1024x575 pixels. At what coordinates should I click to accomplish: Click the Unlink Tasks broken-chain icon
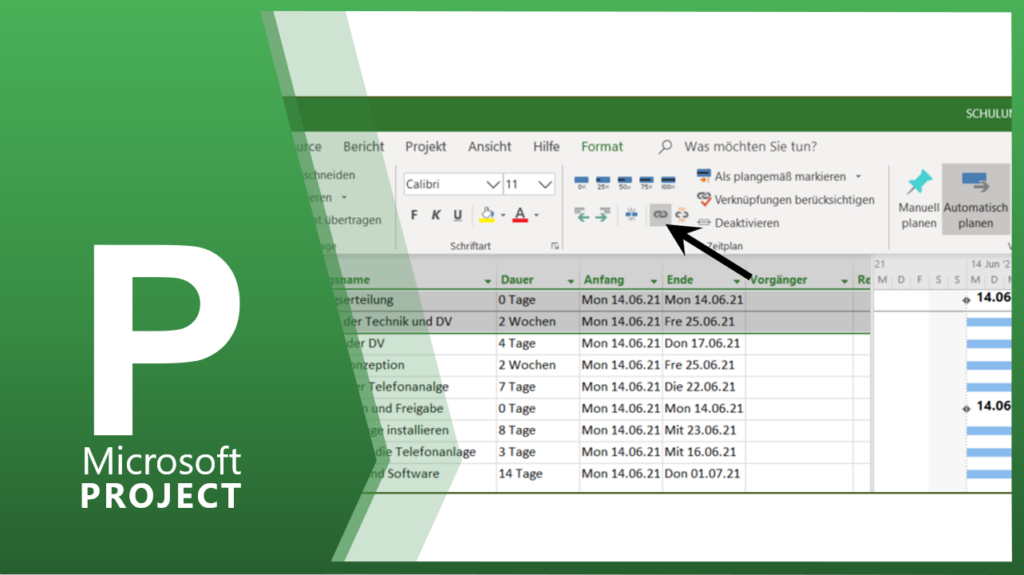pos(682,214)
